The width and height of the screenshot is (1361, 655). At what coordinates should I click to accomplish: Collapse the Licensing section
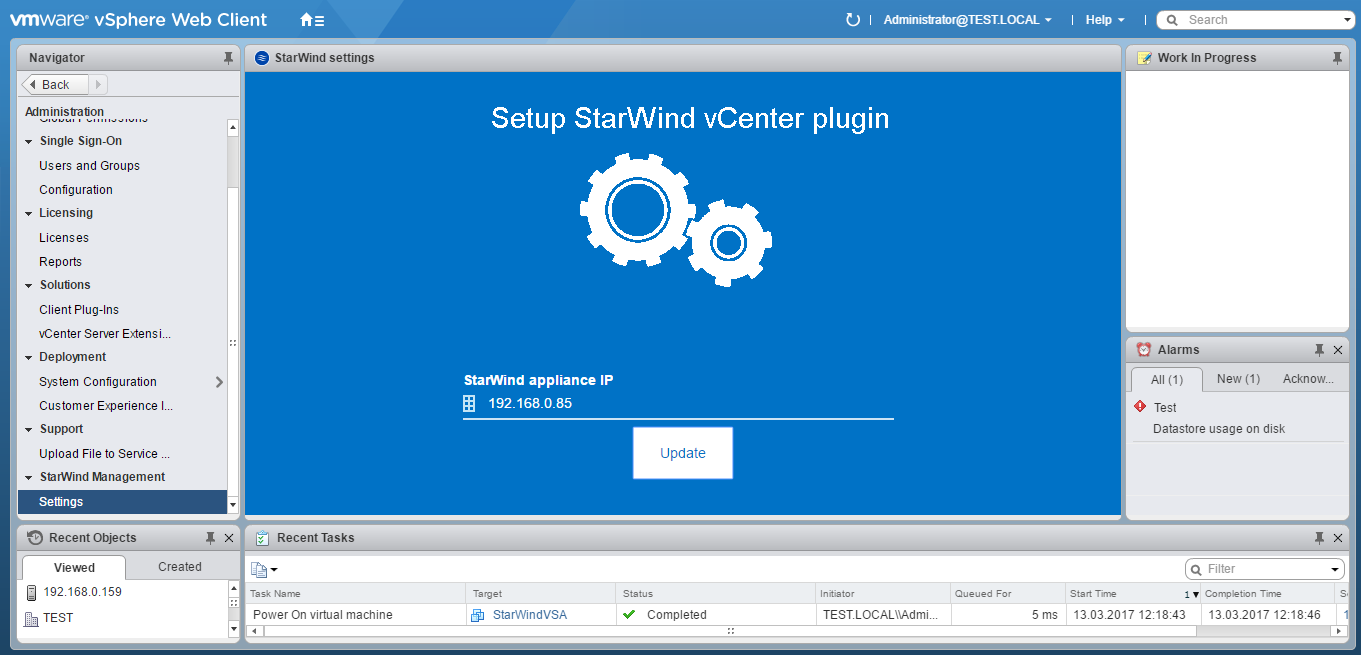(29, 214)
